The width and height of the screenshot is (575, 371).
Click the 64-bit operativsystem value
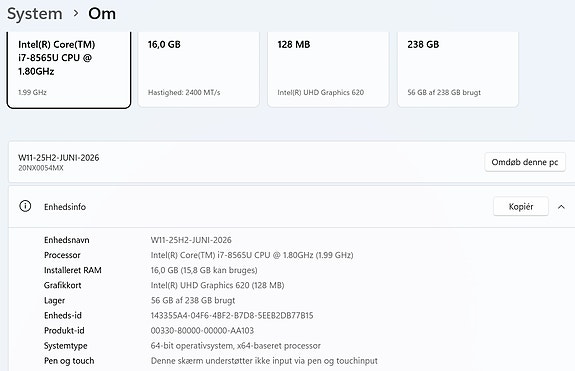tap(236, 346)
